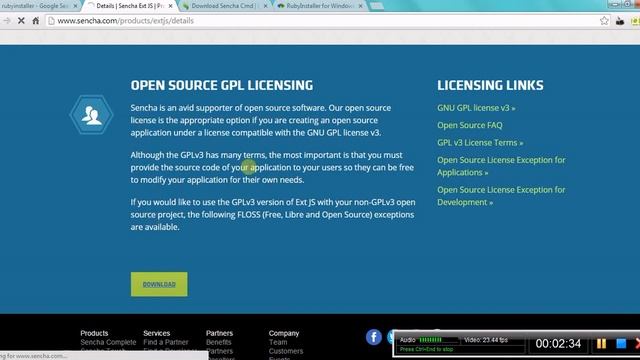
Task: Close the RubyInstaller for Windows tab
Action: (360, 6)
